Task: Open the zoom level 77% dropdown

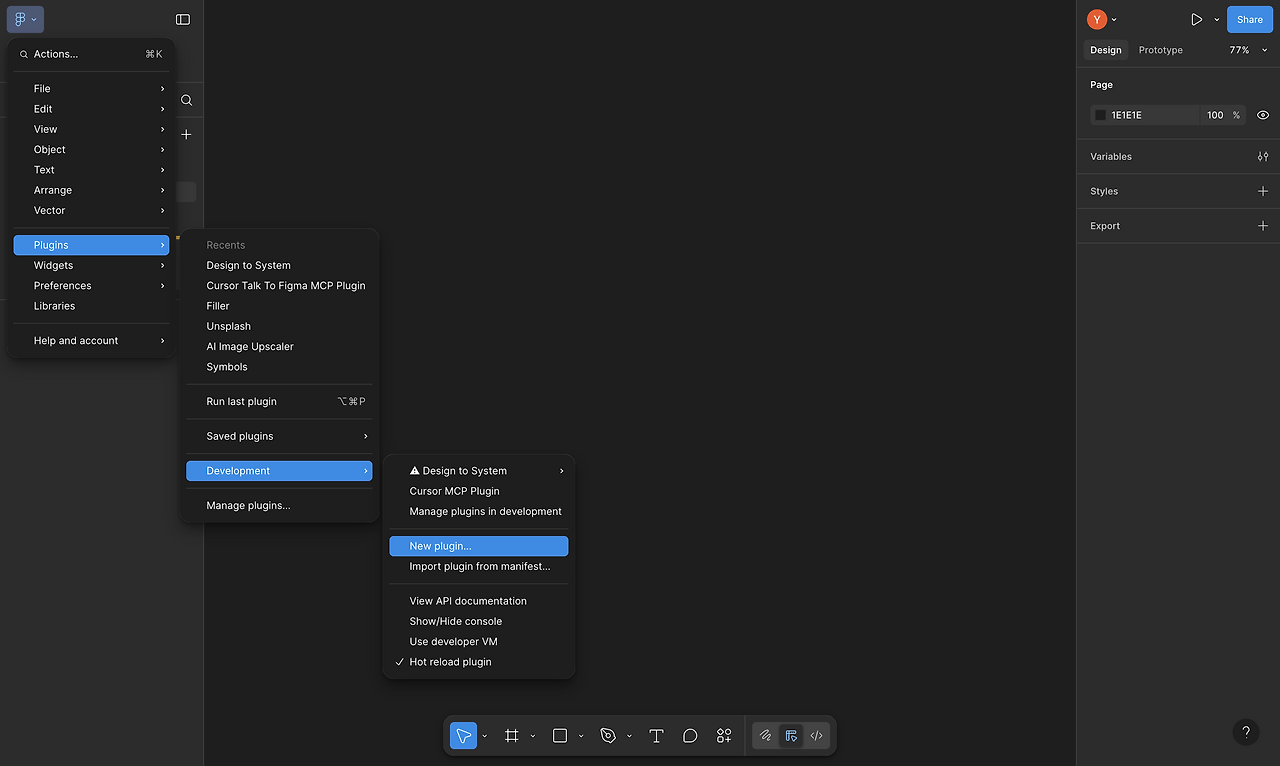Action: (1248, 50)
